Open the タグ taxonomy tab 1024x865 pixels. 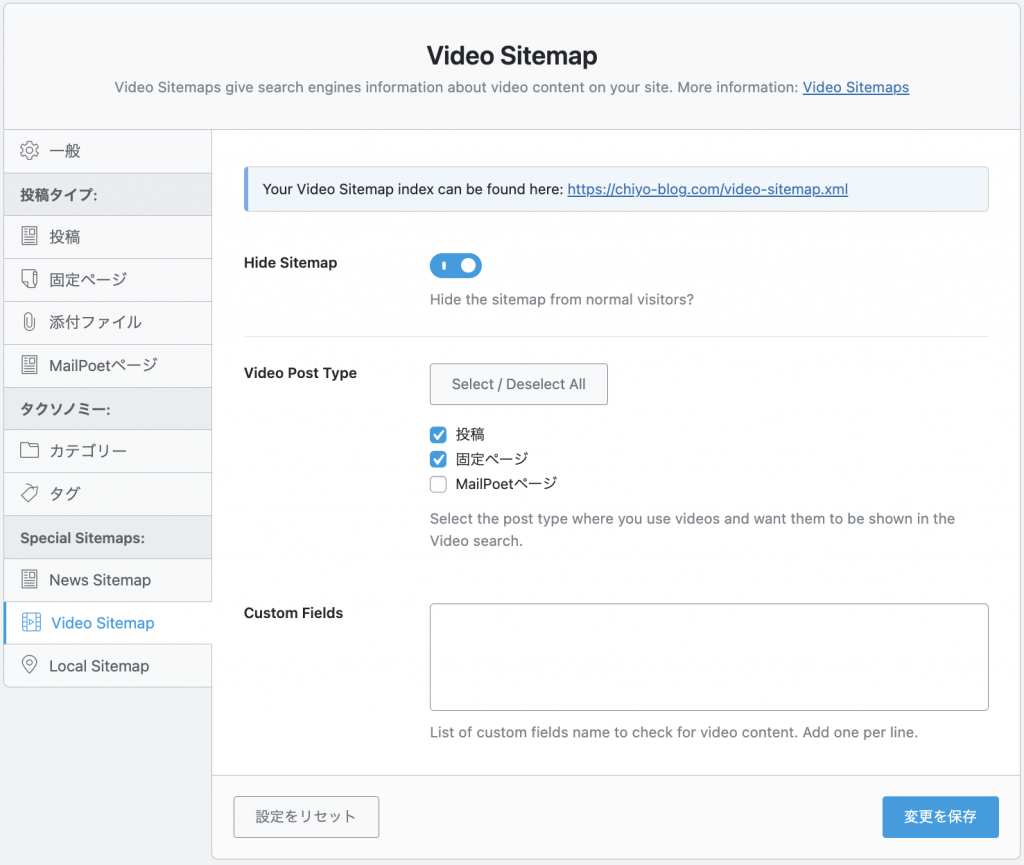(x=108, y=494)
